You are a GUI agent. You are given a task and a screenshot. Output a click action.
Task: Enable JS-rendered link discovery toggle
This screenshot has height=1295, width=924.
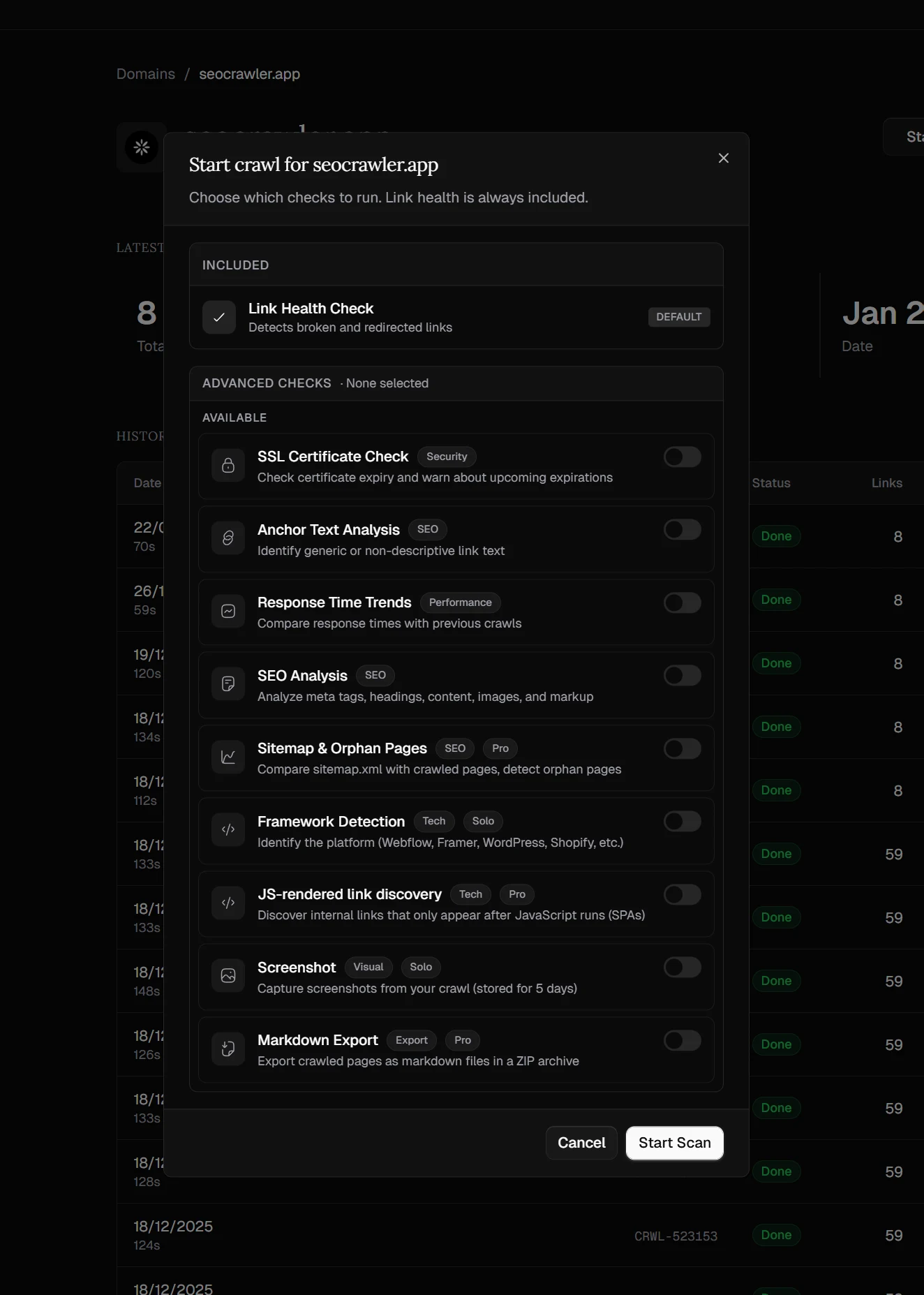pyautogui.click(x=683, y=895)
